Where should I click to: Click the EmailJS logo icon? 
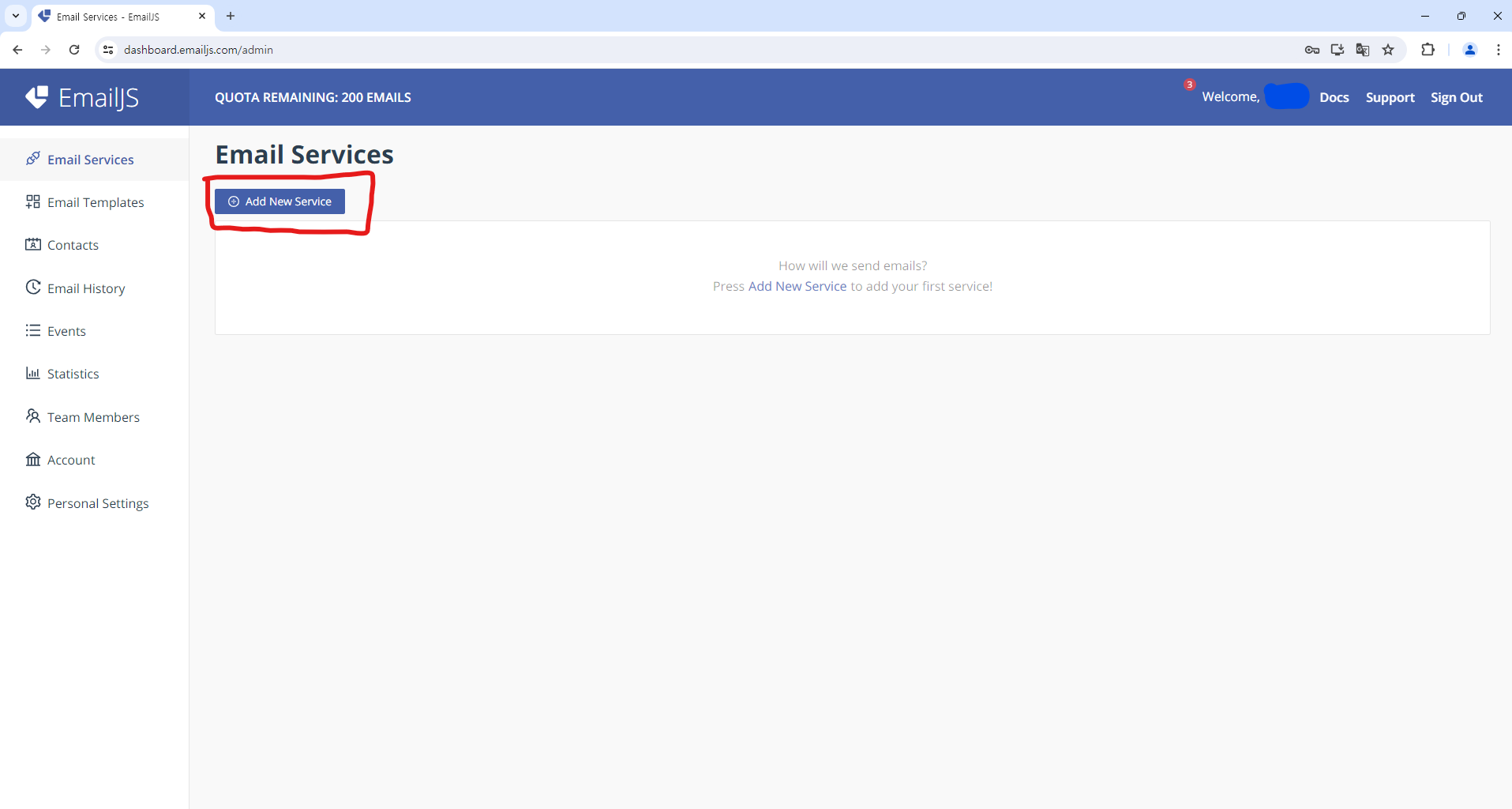click(36, 97)
